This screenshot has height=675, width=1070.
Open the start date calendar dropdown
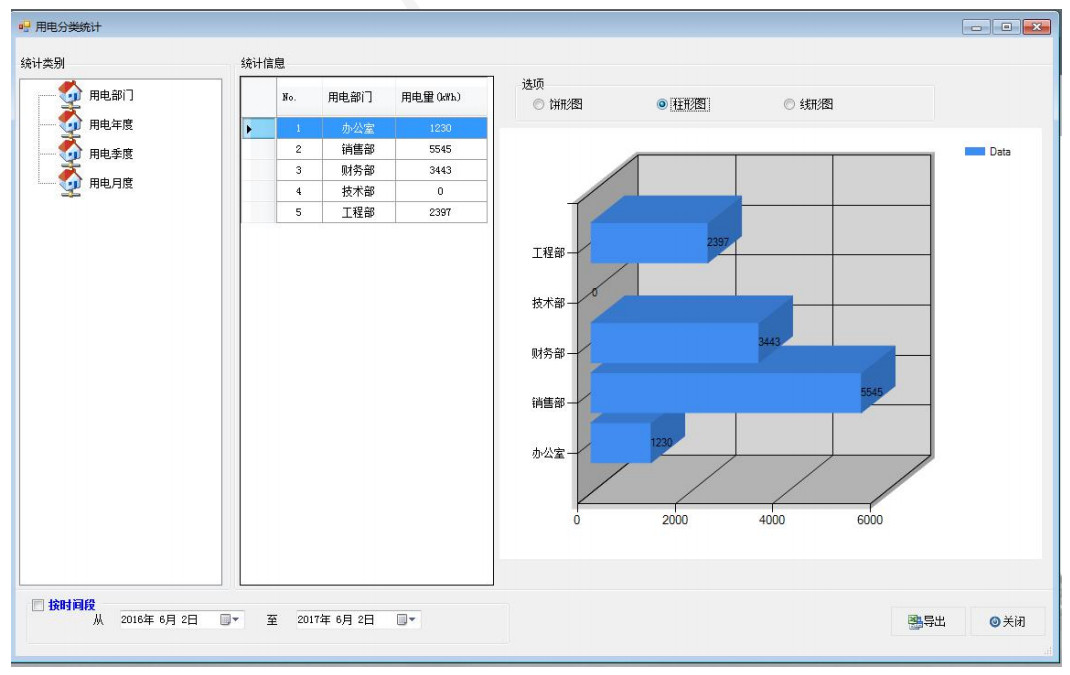(x=229, y=620)
